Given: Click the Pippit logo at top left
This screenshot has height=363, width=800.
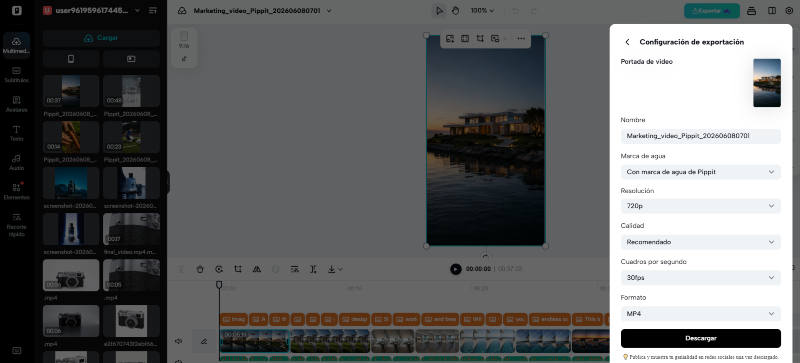Looking at the screenshot, I should [x=17, y=11].
